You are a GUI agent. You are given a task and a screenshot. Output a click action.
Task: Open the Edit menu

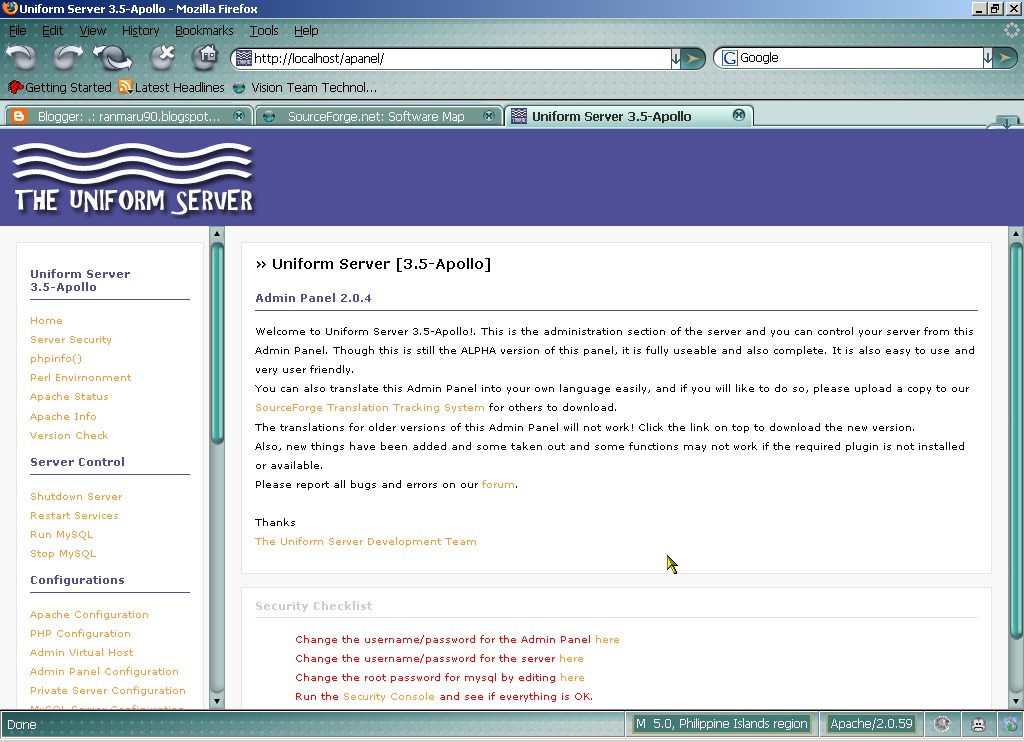(52, 31)
